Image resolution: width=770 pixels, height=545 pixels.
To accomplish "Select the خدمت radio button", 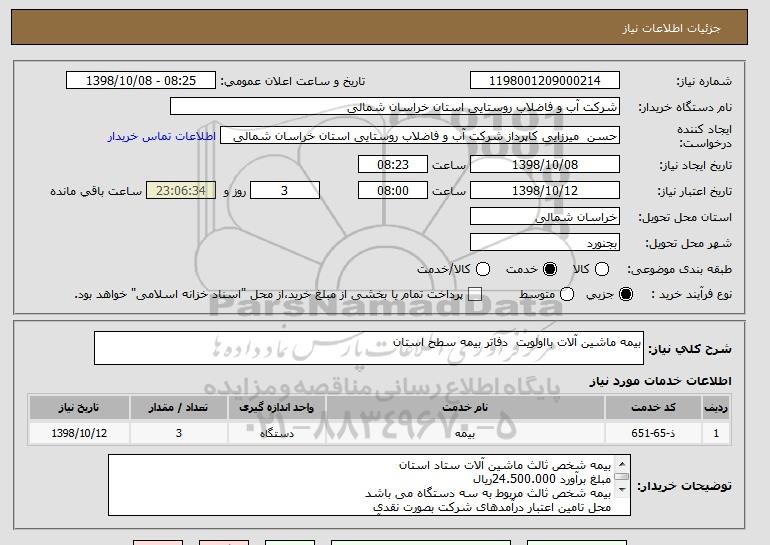I will pyautogui.click(x=550, y=269).
